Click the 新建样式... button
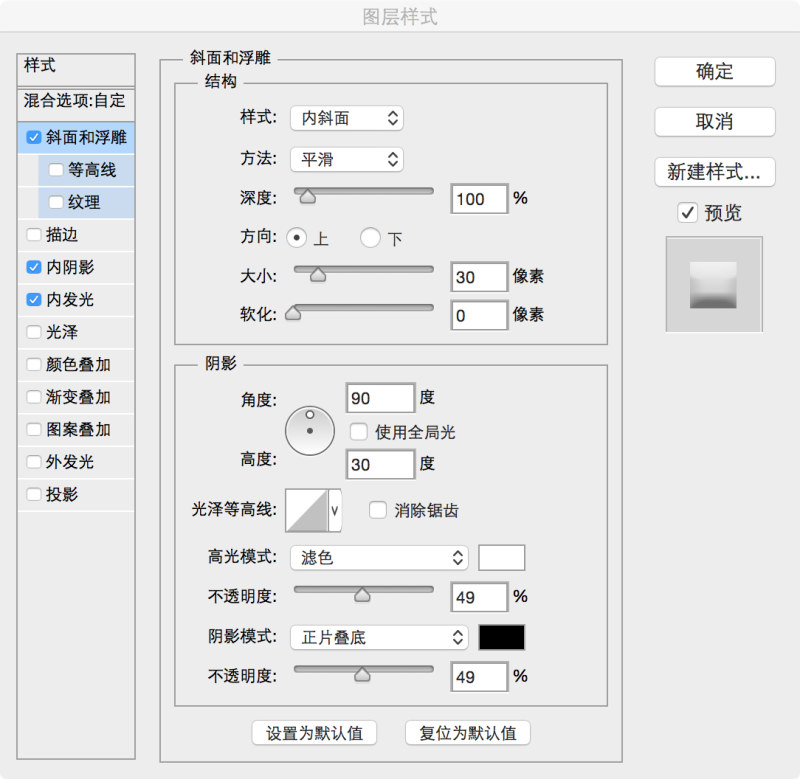Image resolution: width=800 pixels, height=779 pixels. (715, 172)
